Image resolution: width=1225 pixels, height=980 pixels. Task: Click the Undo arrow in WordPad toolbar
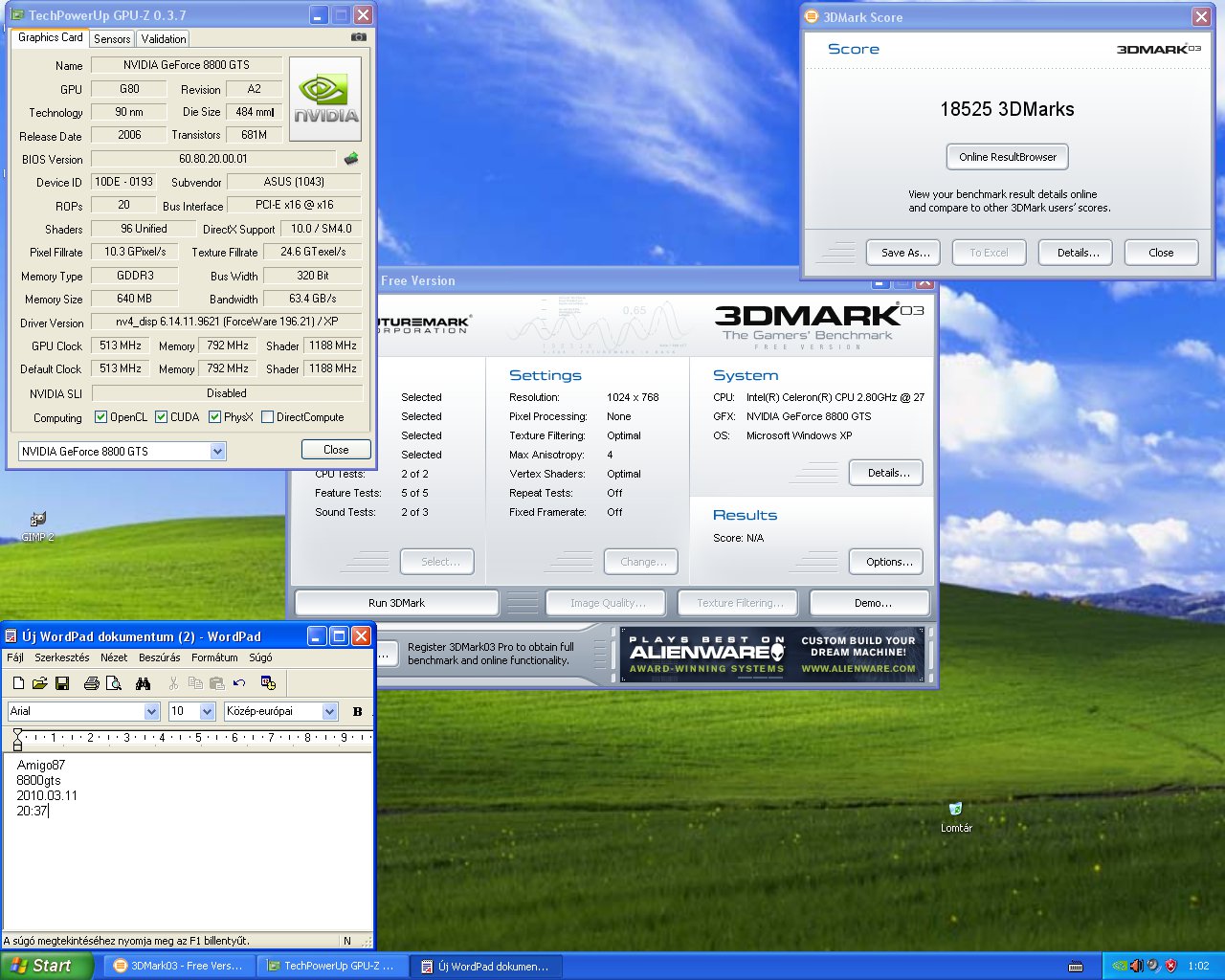click(239, 683)
